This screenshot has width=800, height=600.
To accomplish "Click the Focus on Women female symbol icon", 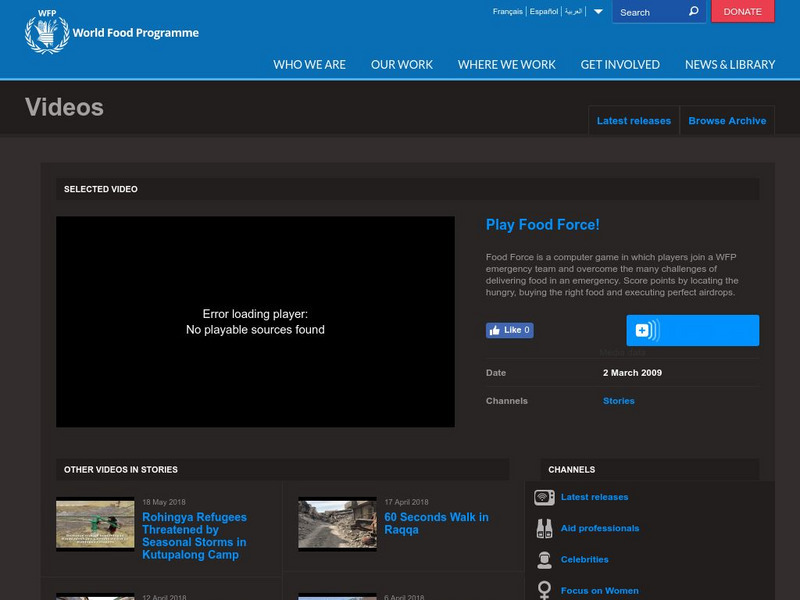I will [543, 590].
